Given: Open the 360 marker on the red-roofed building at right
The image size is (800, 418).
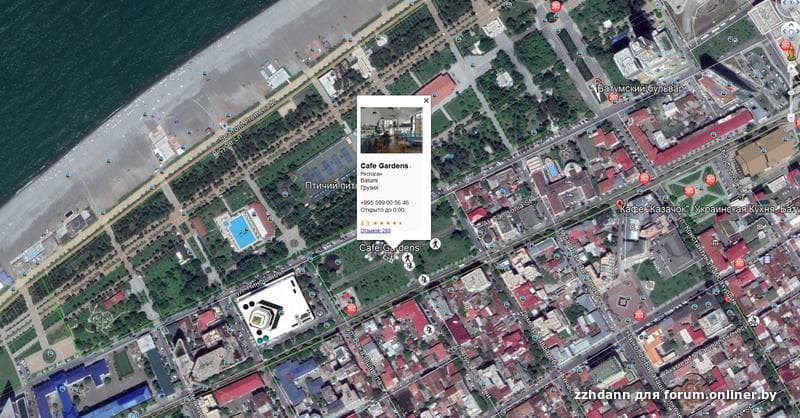Looking at the screenshot, I should tap(739, 263).
